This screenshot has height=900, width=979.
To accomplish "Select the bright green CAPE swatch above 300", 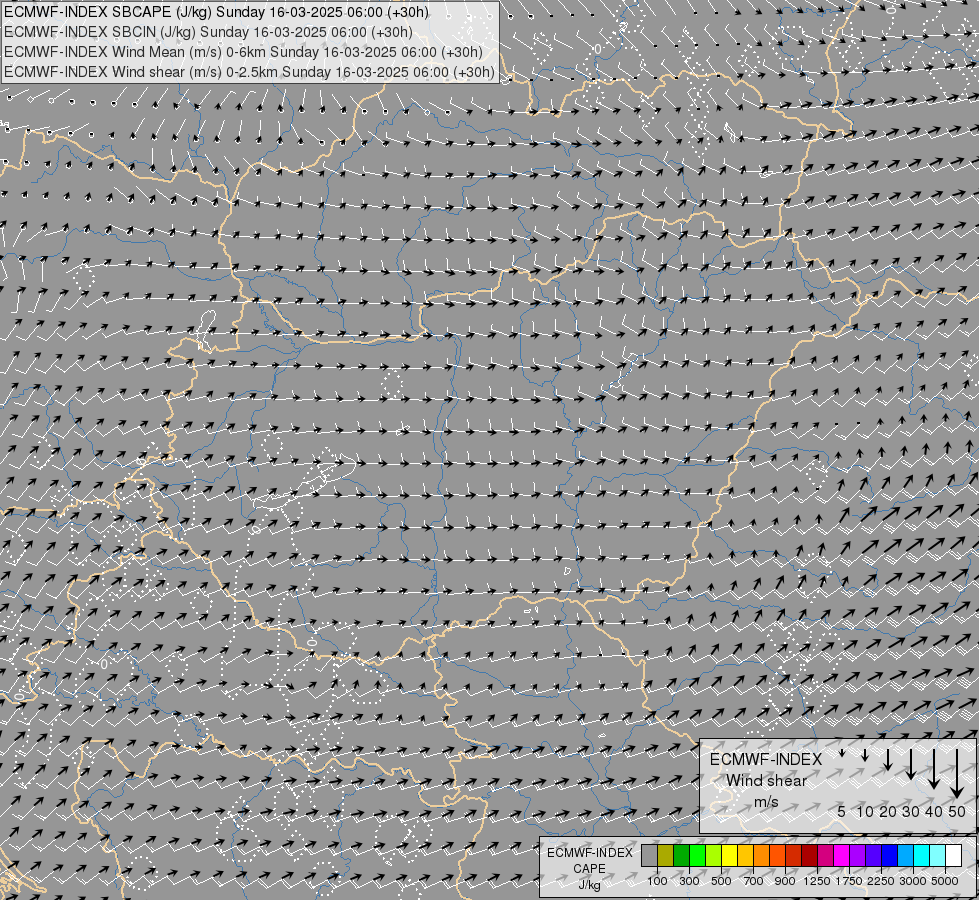I will 697,855.
